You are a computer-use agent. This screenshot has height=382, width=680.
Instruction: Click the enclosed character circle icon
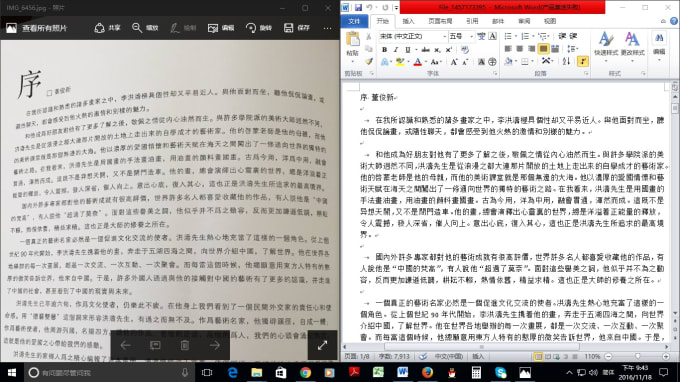pyautogui.click(x=492, y=62)
